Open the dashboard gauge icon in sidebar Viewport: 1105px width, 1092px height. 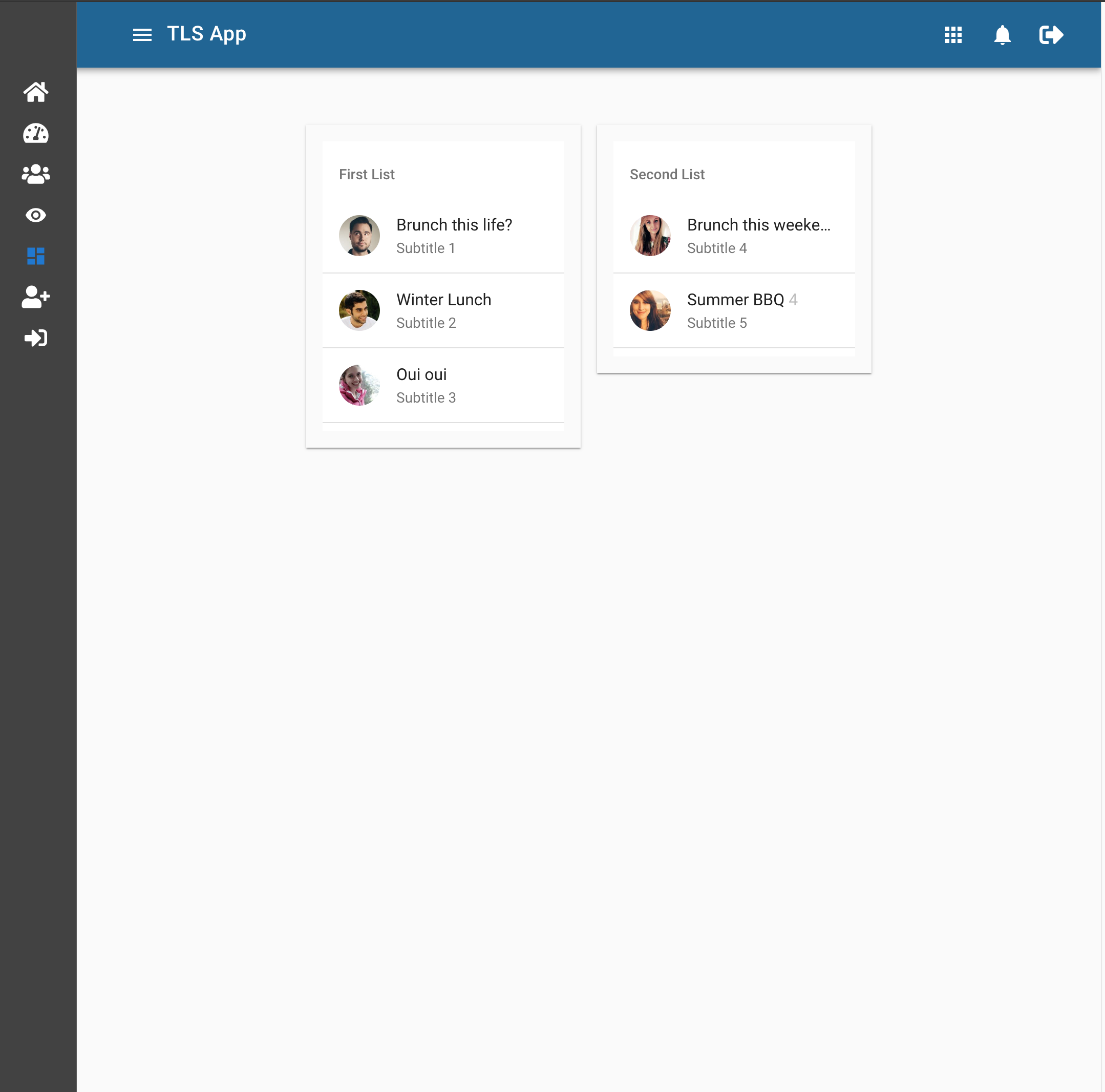[x=36, y=133]
